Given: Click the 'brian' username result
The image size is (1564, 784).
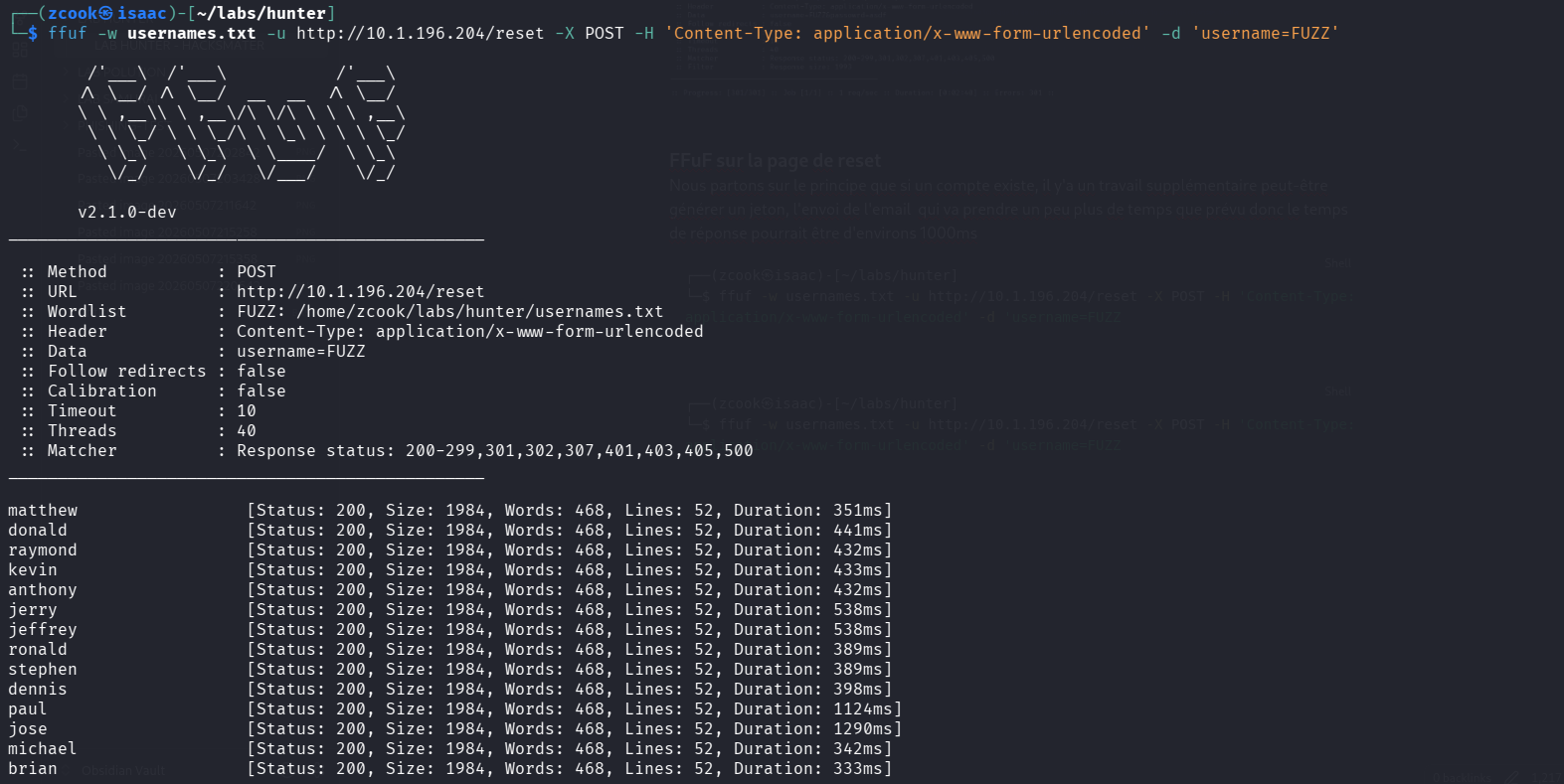Looking at the screenshot, I should 33,769.
